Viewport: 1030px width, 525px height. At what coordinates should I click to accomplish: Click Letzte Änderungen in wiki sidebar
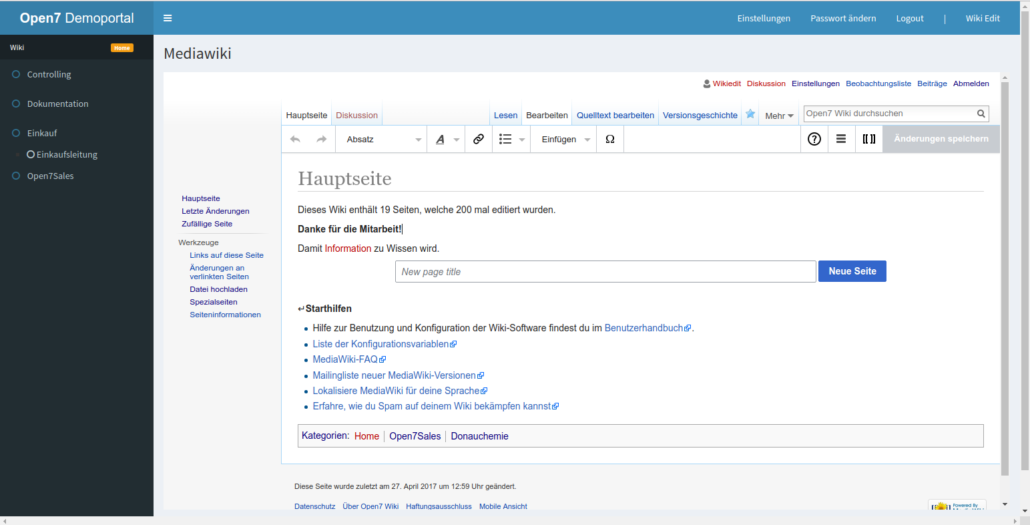click(x=215, y=211)
